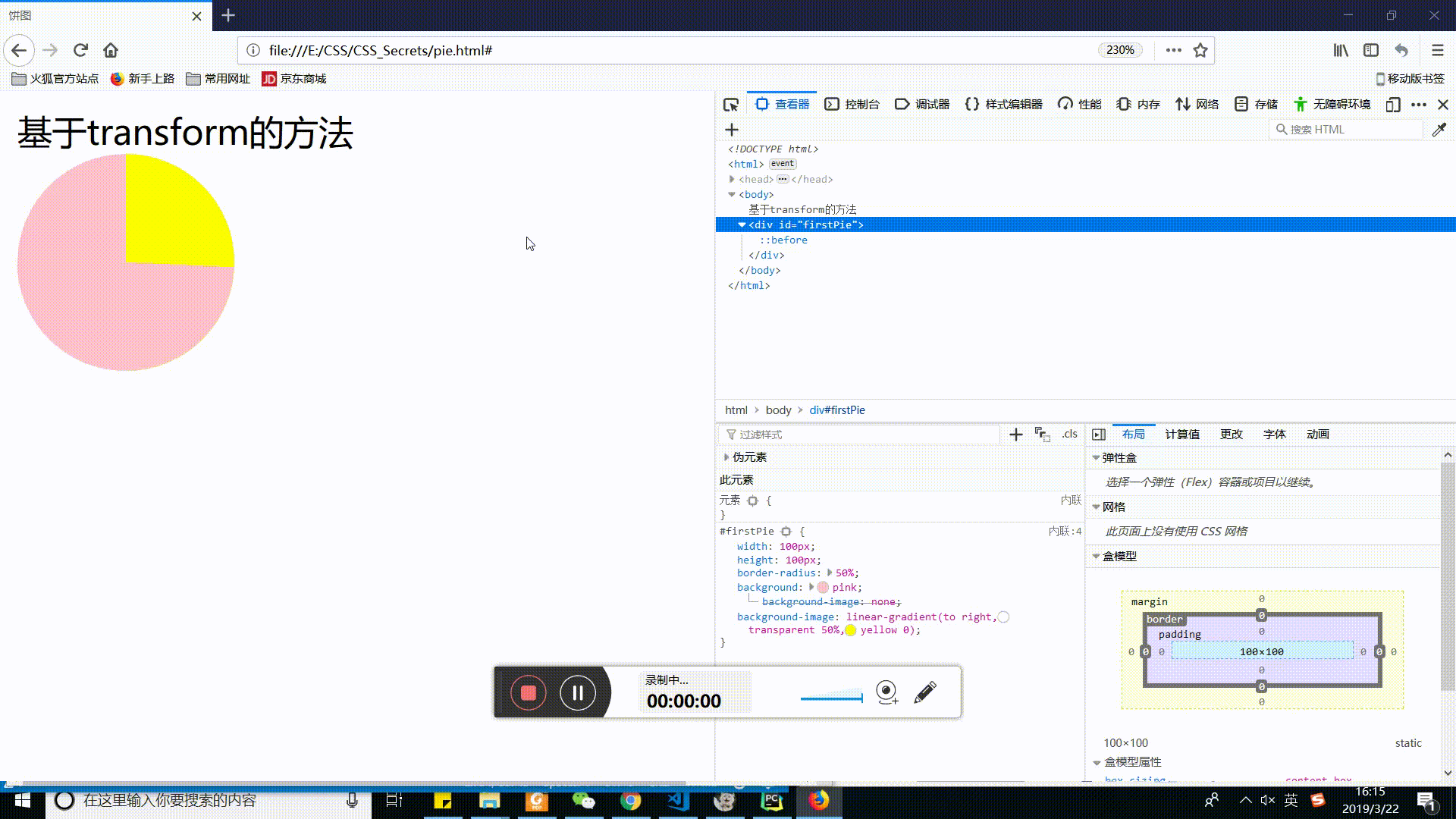Screen dimensions: 1456x819
Task: Open devtools more options menu
Action: (1419, 105)
